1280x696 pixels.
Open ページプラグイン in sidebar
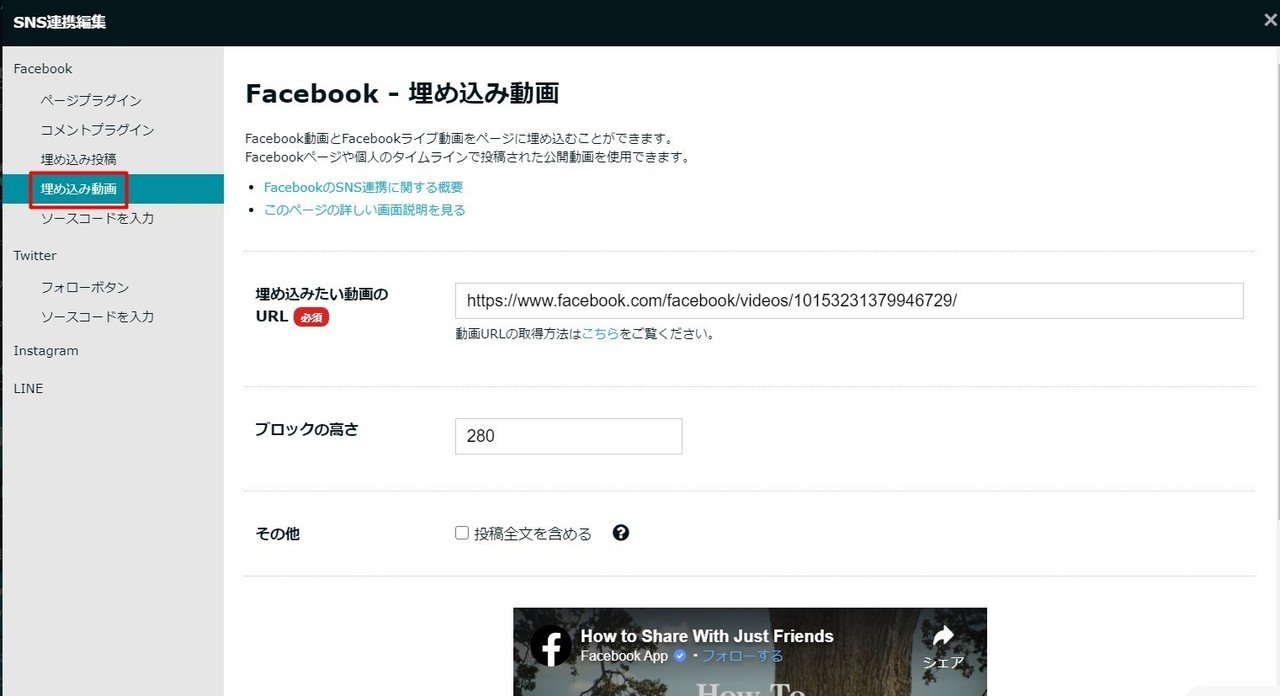[91, 100]
